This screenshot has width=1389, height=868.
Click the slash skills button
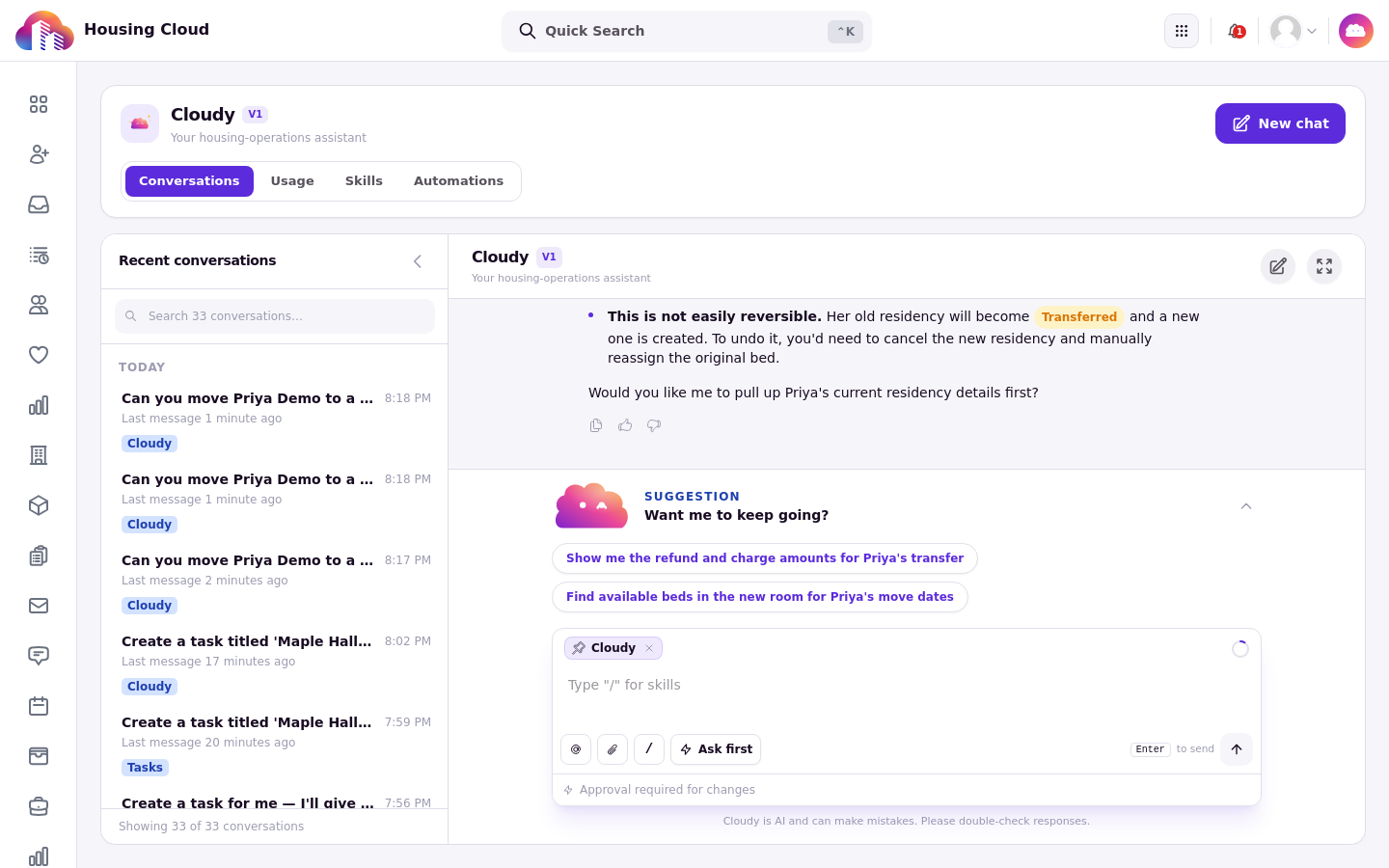[649, 749]
